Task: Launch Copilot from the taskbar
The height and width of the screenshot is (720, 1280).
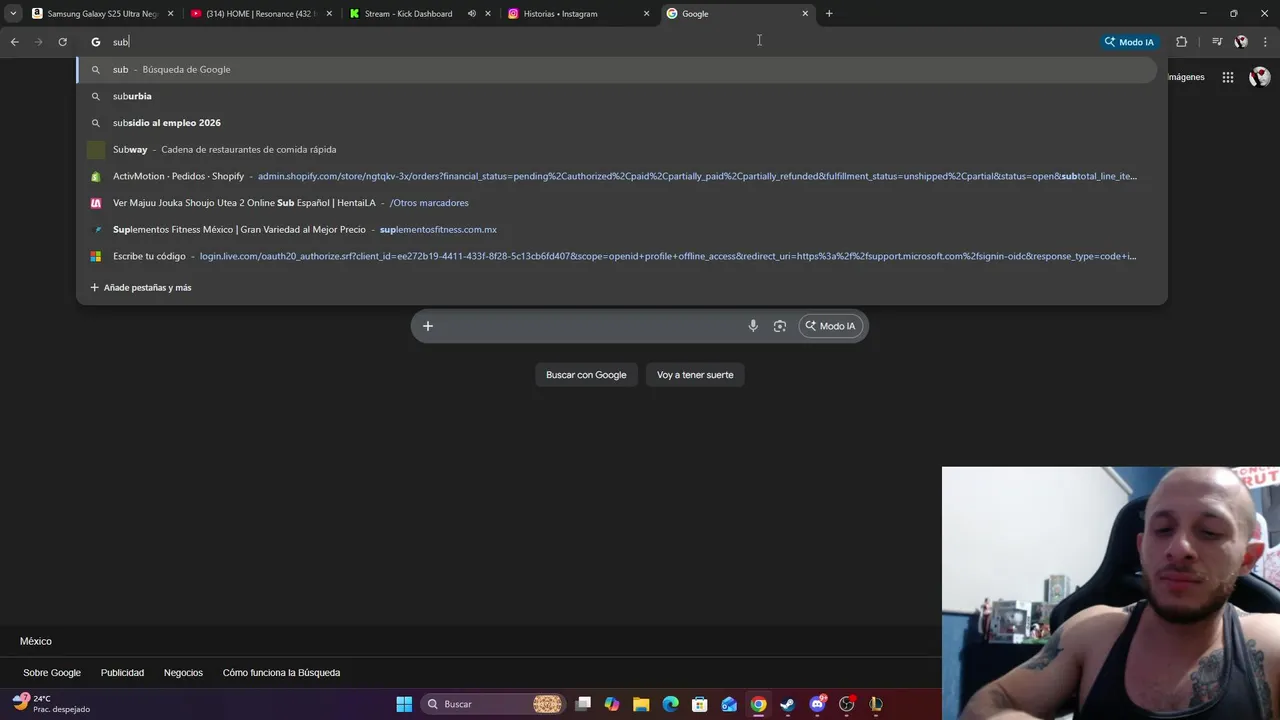Action: coord(612,704)
